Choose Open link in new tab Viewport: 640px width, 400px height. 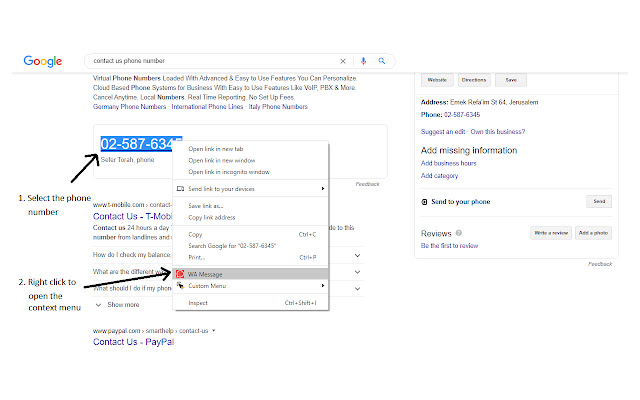216,149
